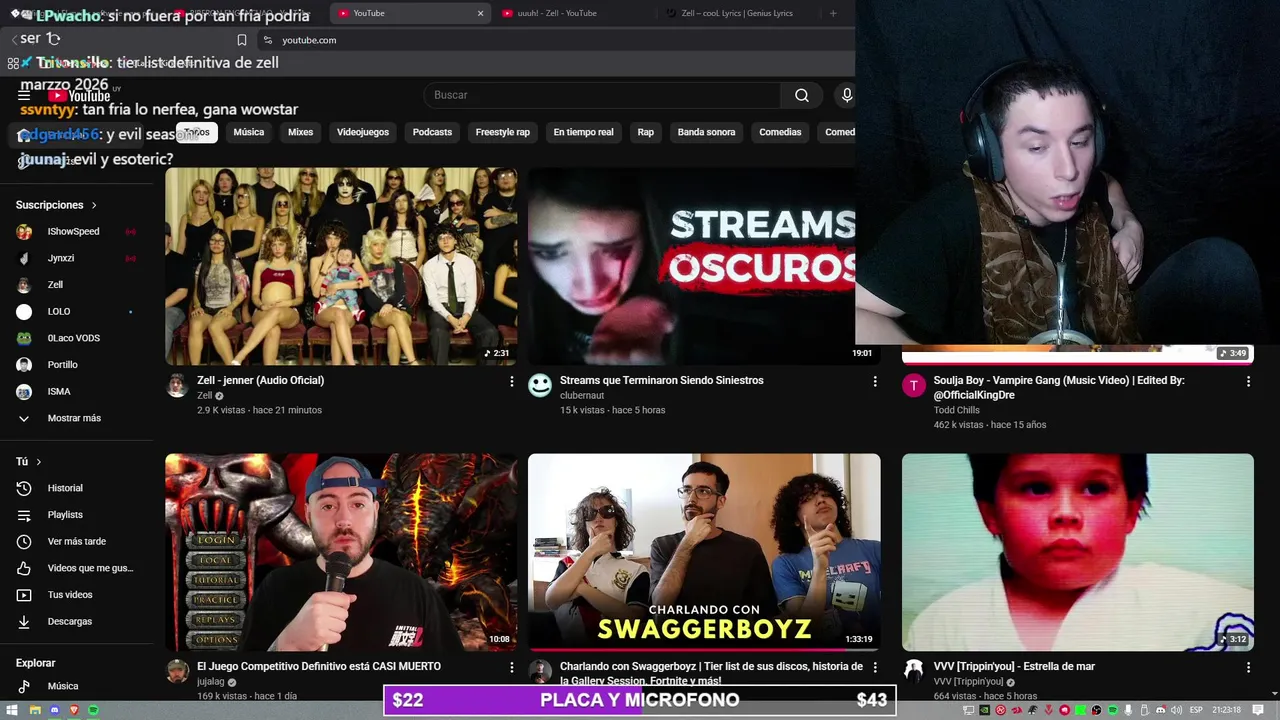Expand the Suscripciones section chevron

point(94,205)
